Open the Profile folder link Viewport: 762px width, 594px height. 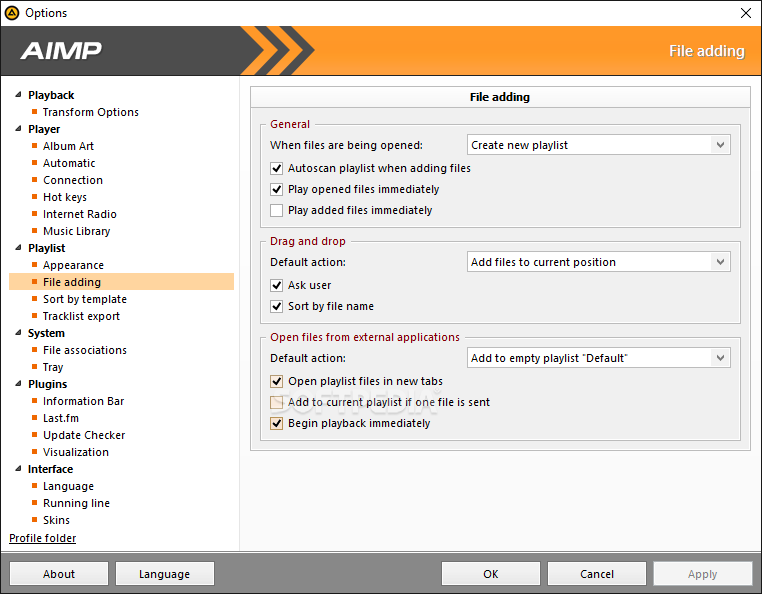click(x=43, y=538)
